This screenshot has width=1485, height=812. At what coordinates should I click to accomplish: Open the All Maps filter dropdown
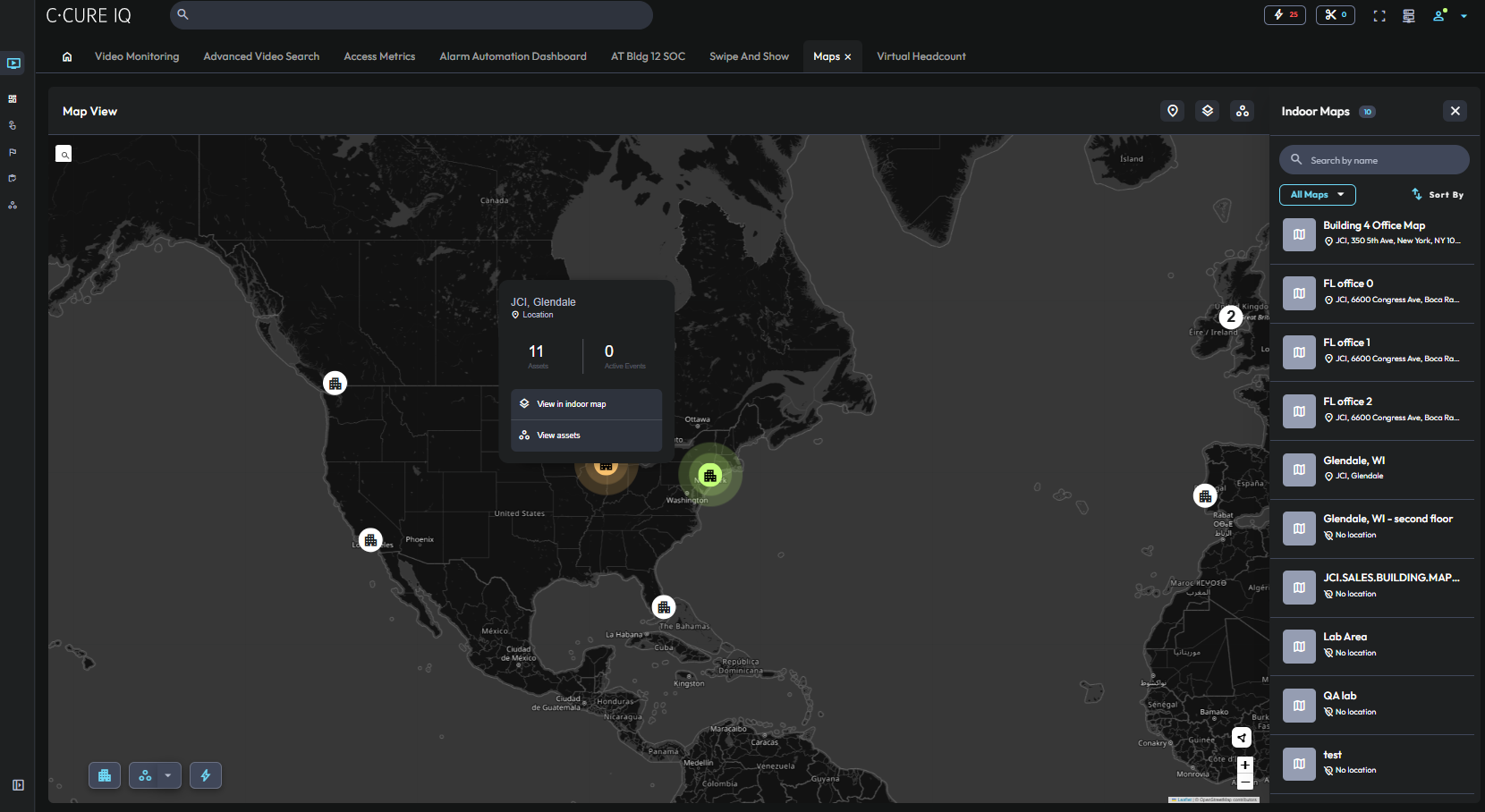(x=1317, y=195)
